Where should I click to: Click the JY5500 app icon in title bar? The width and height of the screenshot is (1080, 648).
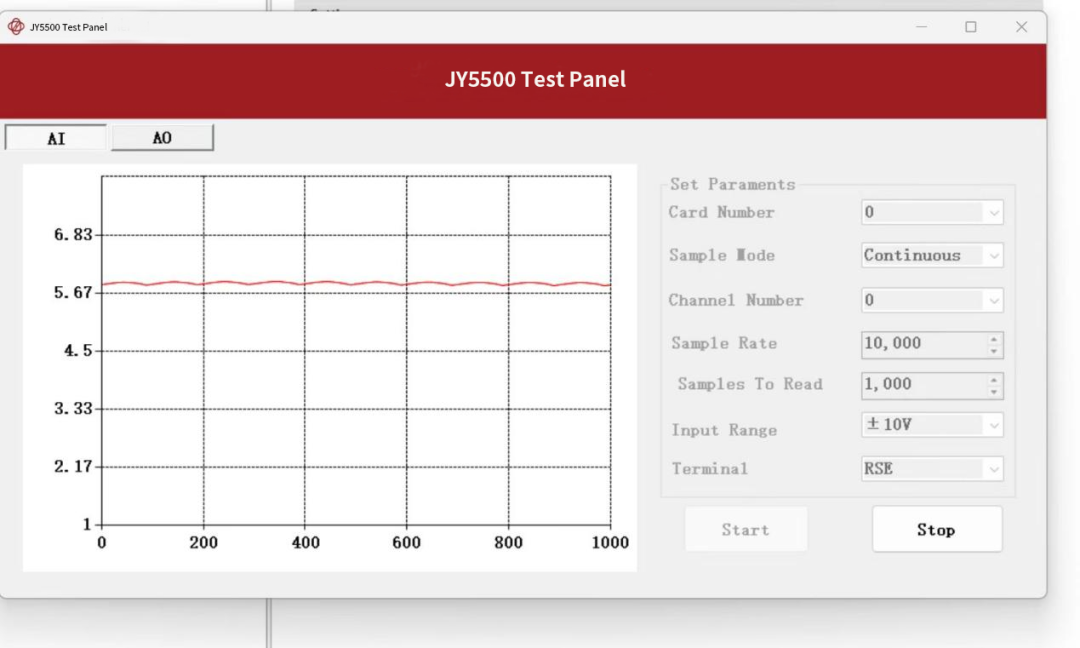click(x=16, y=27)
